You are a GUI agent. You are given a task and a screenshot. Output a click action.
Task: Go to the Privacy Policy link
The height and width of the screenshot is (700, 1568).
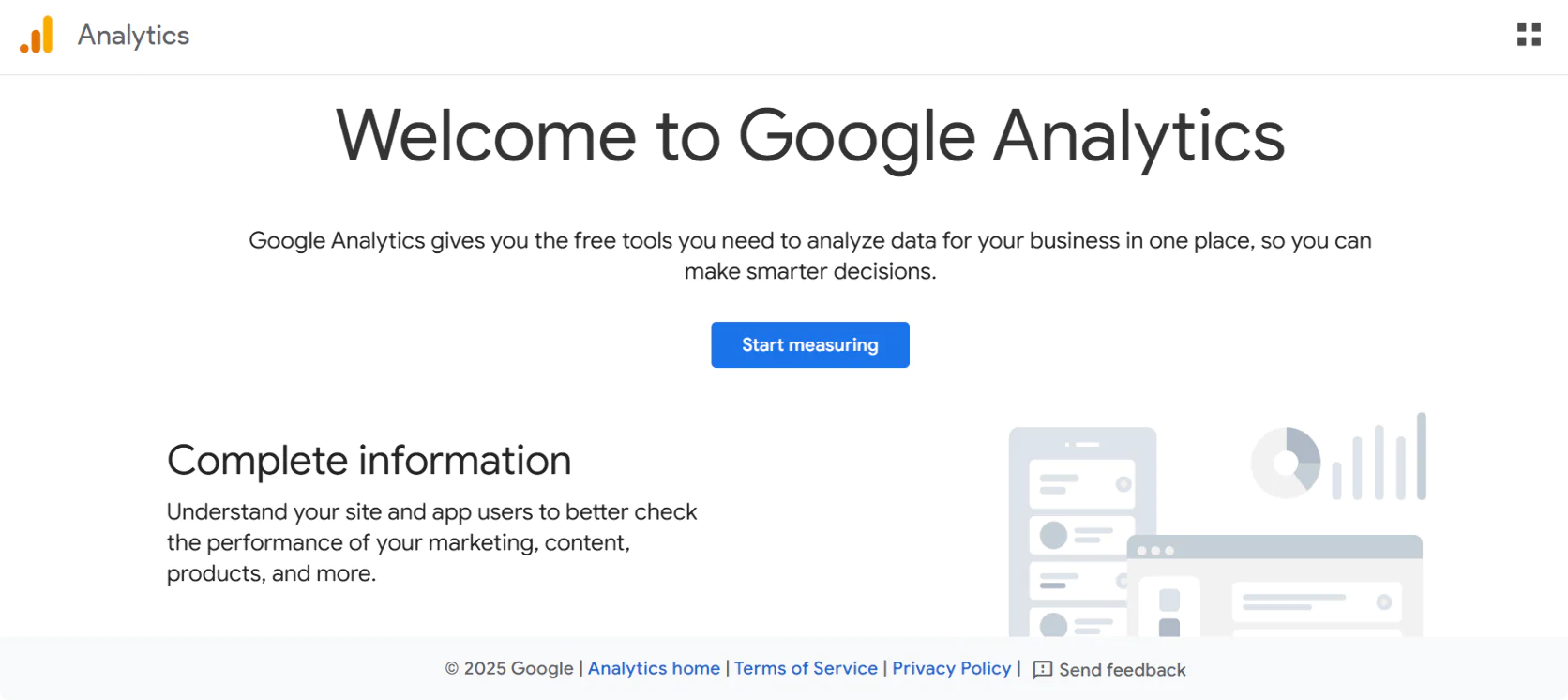(951, 668)
